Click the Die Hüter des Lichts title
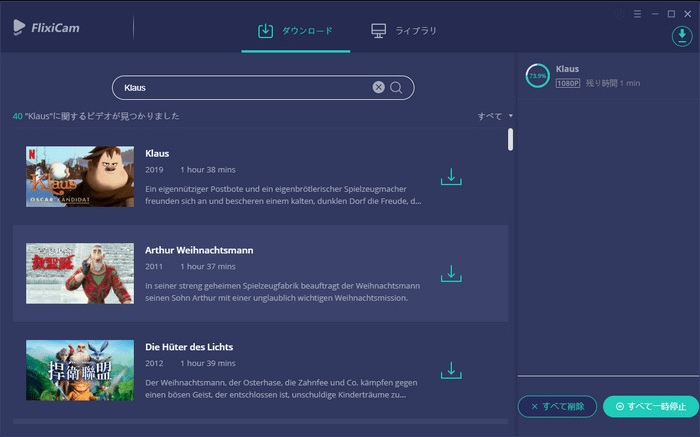The width and height of the screenshot is (700, 437). (x=189, y=347)
